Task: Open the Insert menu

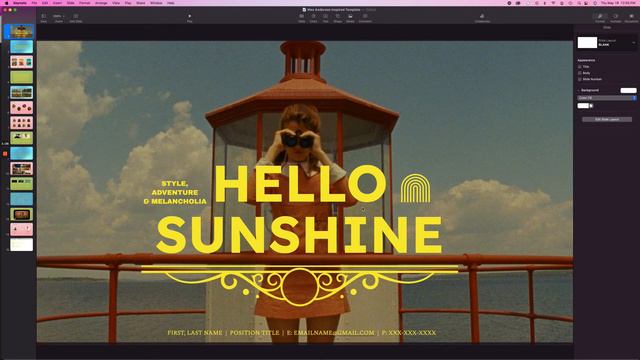Action: [57, 3]
